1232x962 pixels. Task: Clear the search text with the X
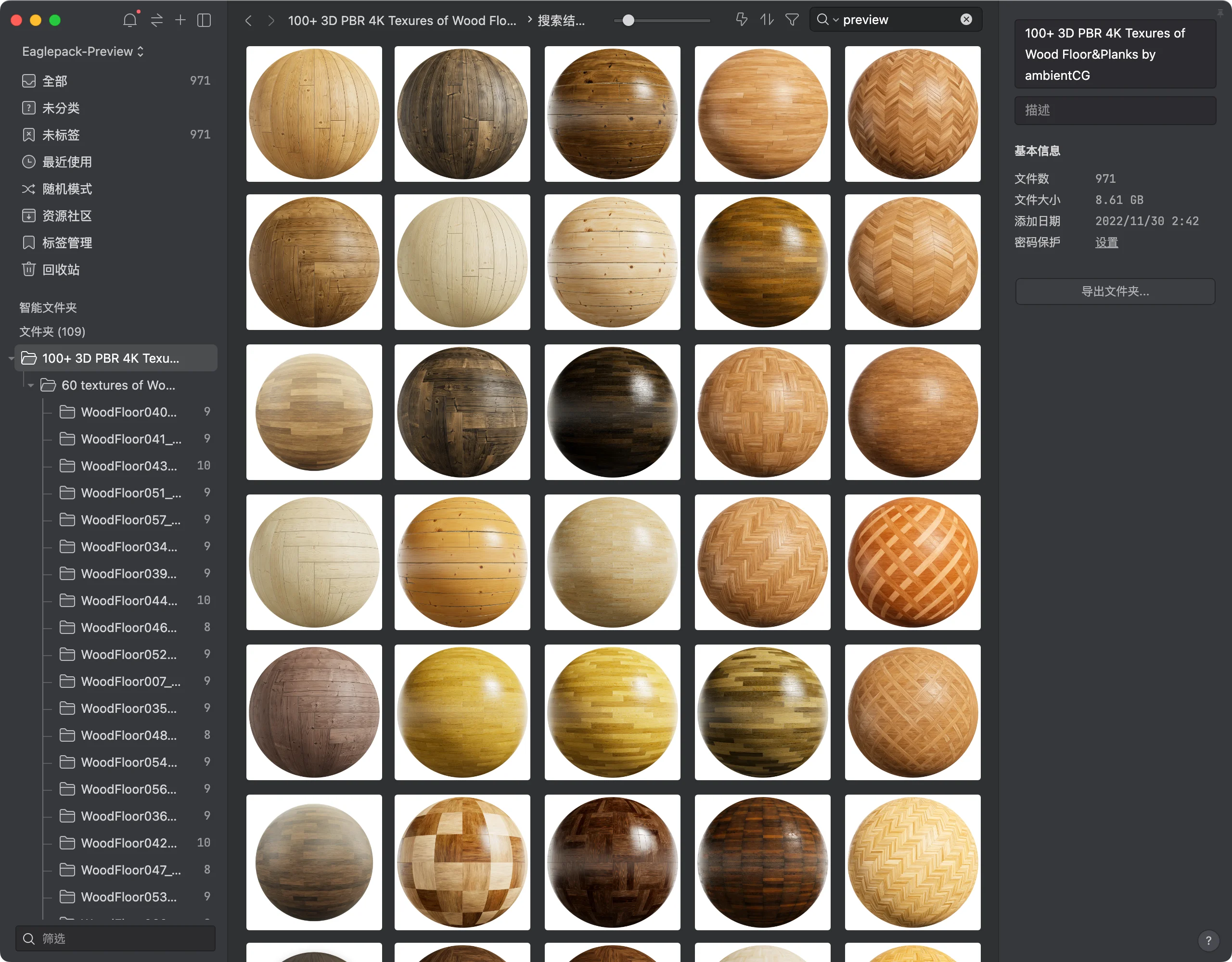pyautogui.click(x=966, y=20)
